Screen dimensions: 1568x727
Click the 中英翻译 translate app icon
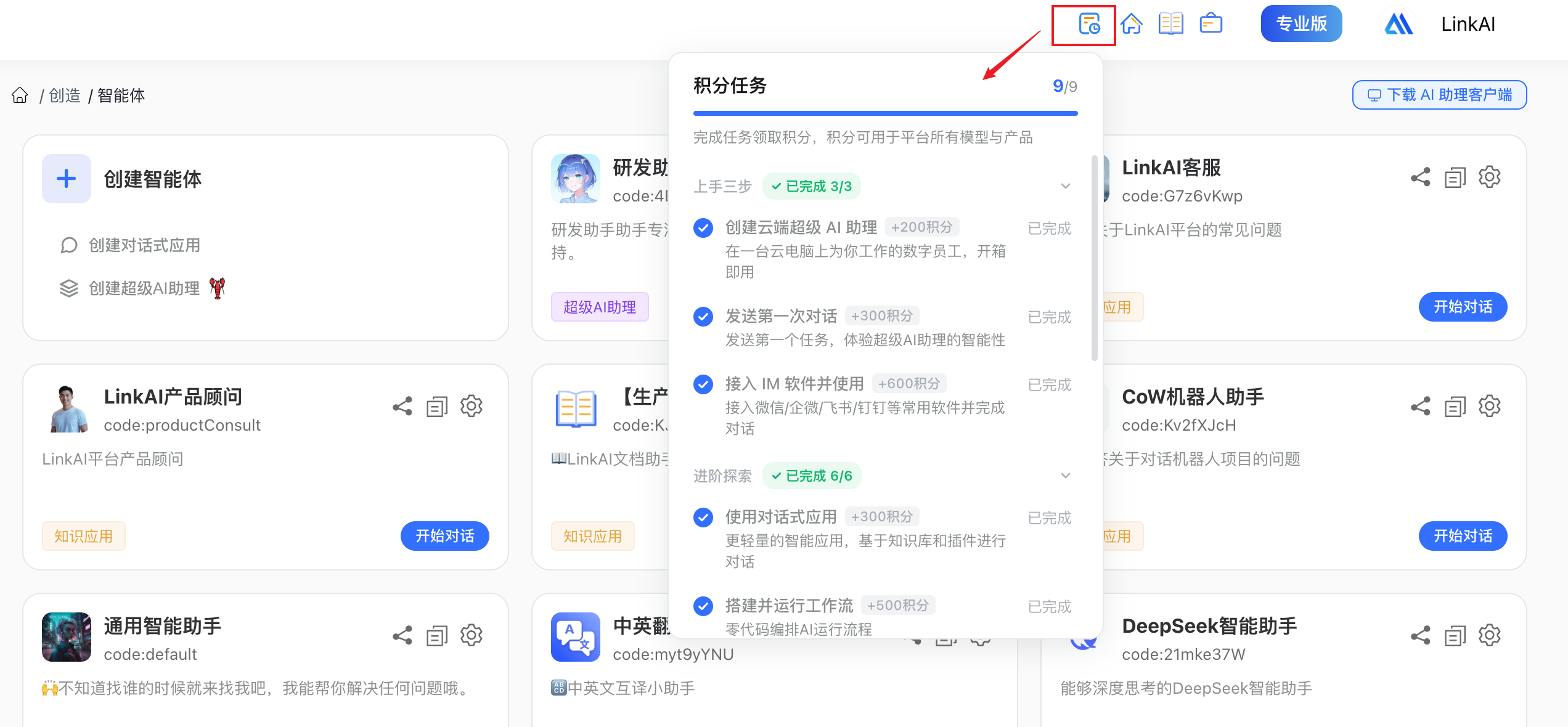click(576, 637)
